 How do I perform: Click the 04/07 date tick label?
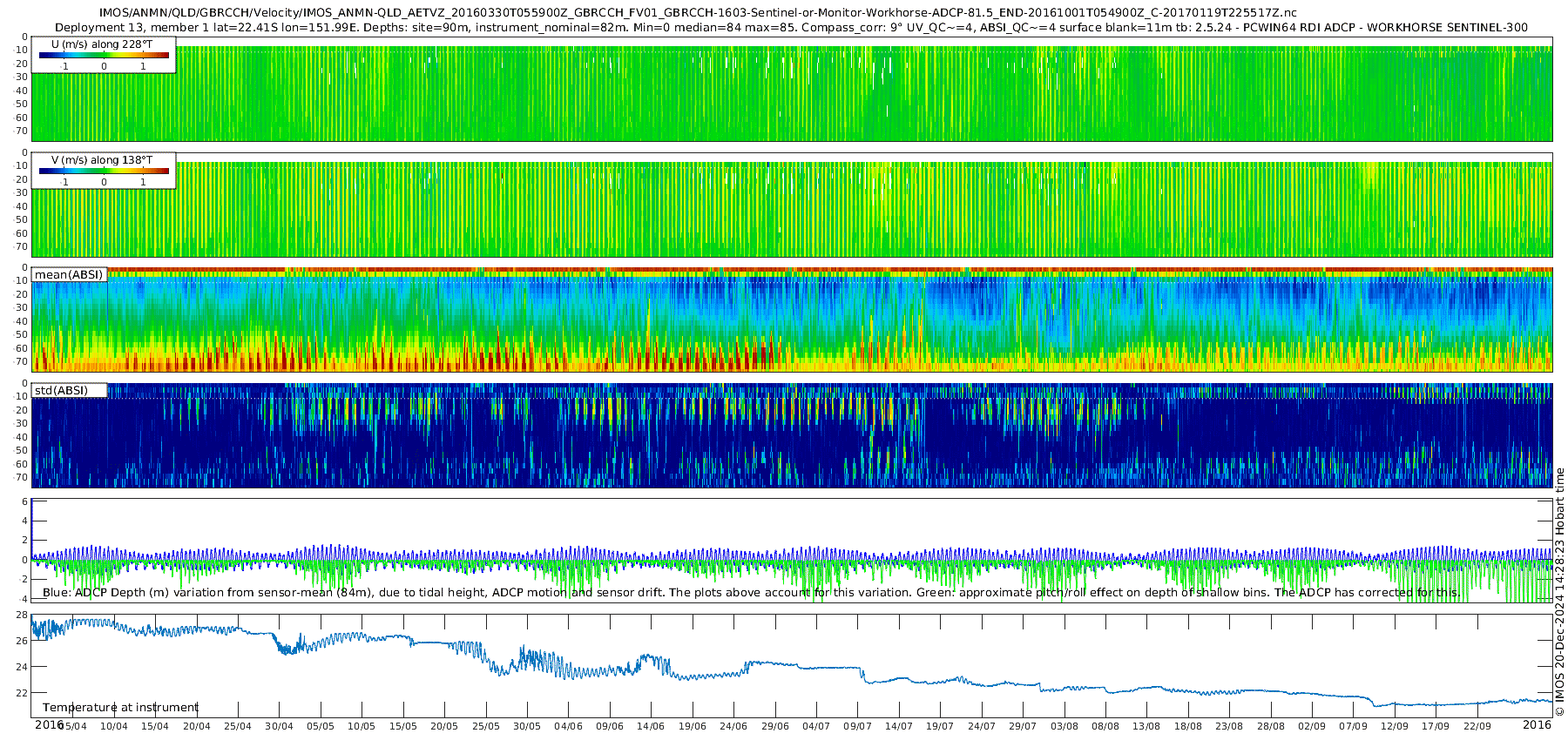tap(816, 727)
